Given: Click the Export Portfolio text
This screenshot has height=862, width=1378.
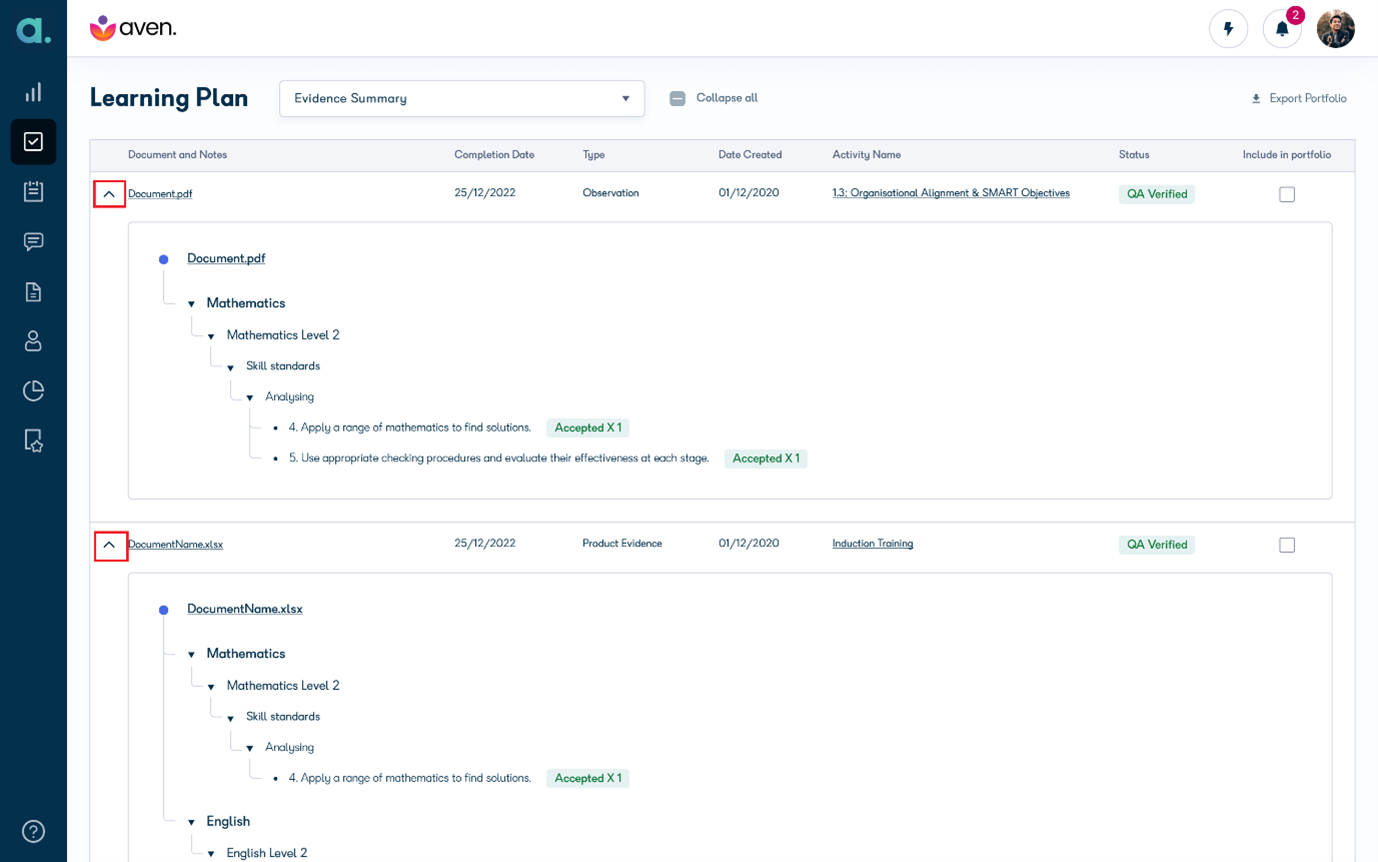Looking at the screenshot, I should click(x=1308, y=98).
